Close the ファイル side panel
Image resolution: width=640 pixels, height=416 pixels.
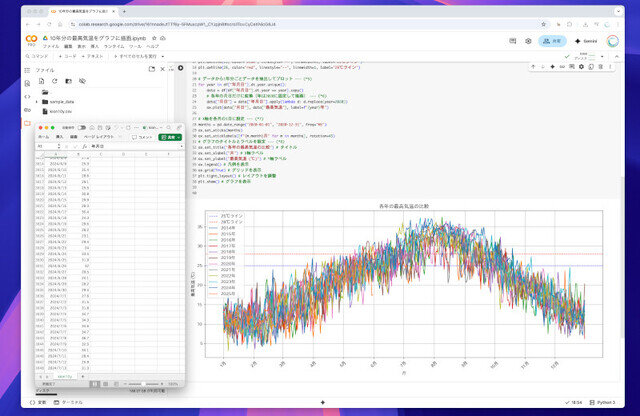[162, 69]
